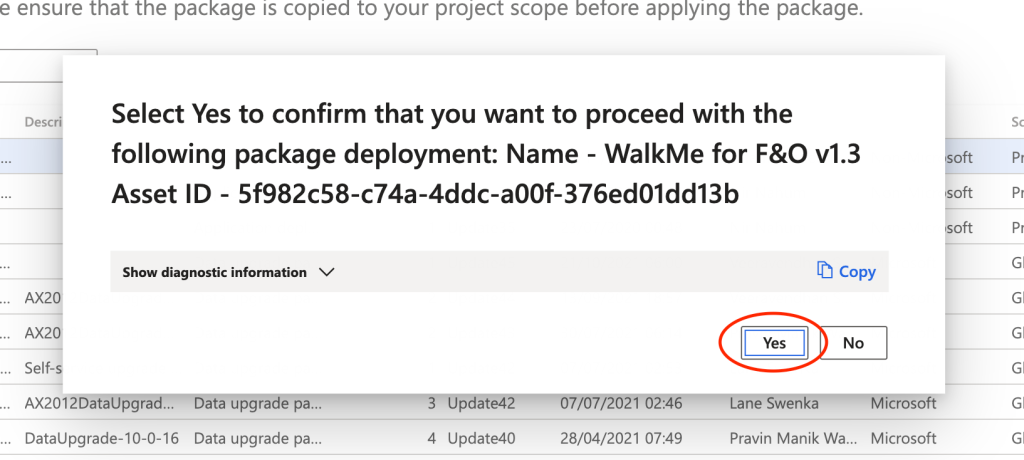This screenshot has width=1024, height=460.
Task: Click the 28/04/2021 07:49 date cell
Action: tap(620, 439)
